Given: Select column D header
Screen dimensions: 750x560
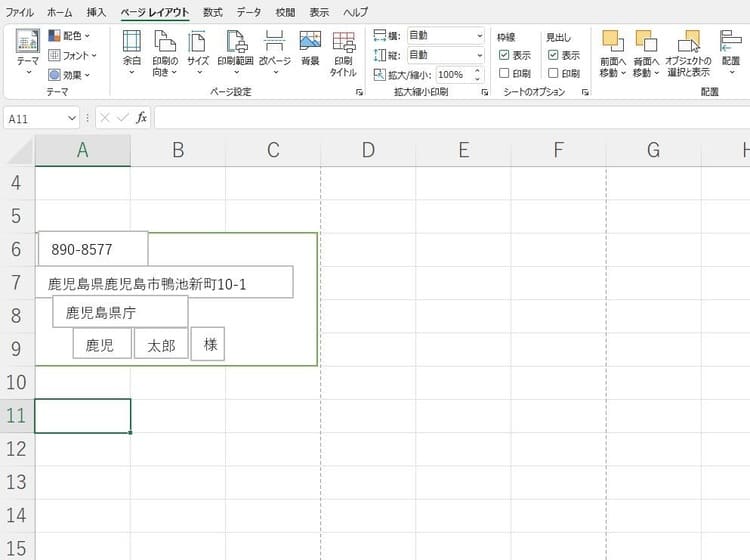Looking at the screenshot, I should click(x=368, y=150).
